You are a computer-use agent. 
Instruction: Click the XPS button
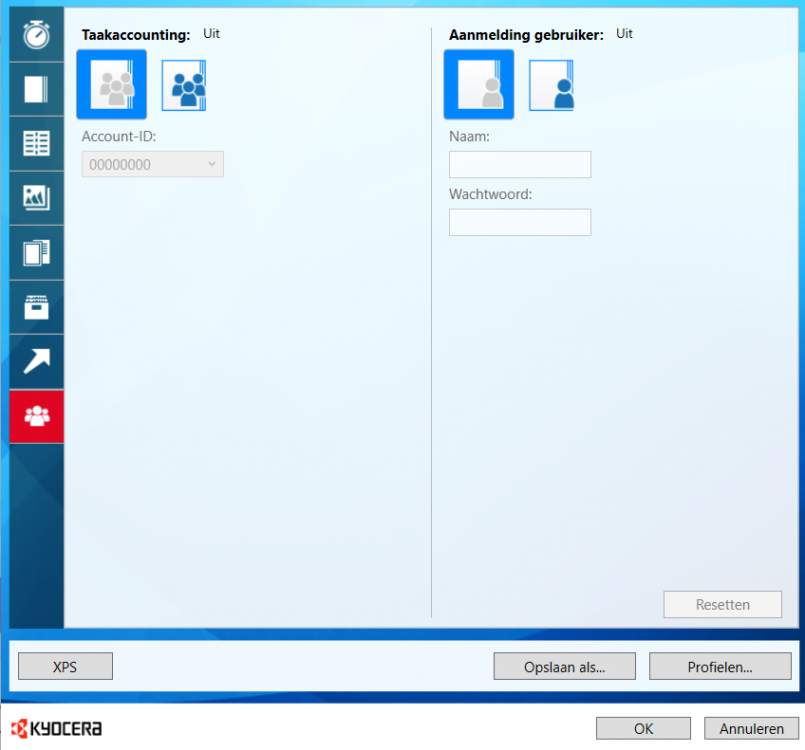point(65,666)
